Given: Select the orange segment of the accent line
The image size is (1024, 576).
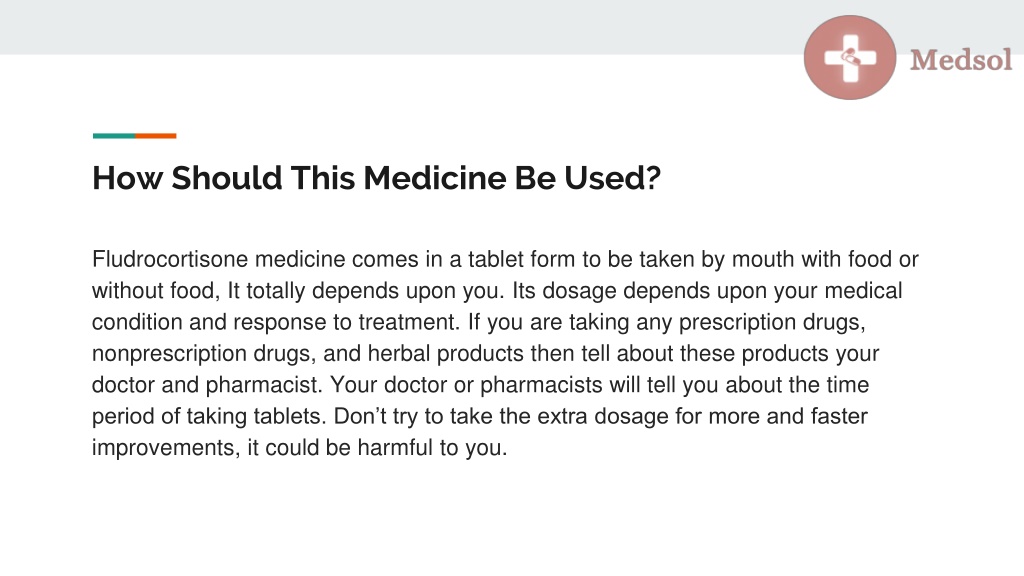Looking at the screenshot, I should pos(155,136).
